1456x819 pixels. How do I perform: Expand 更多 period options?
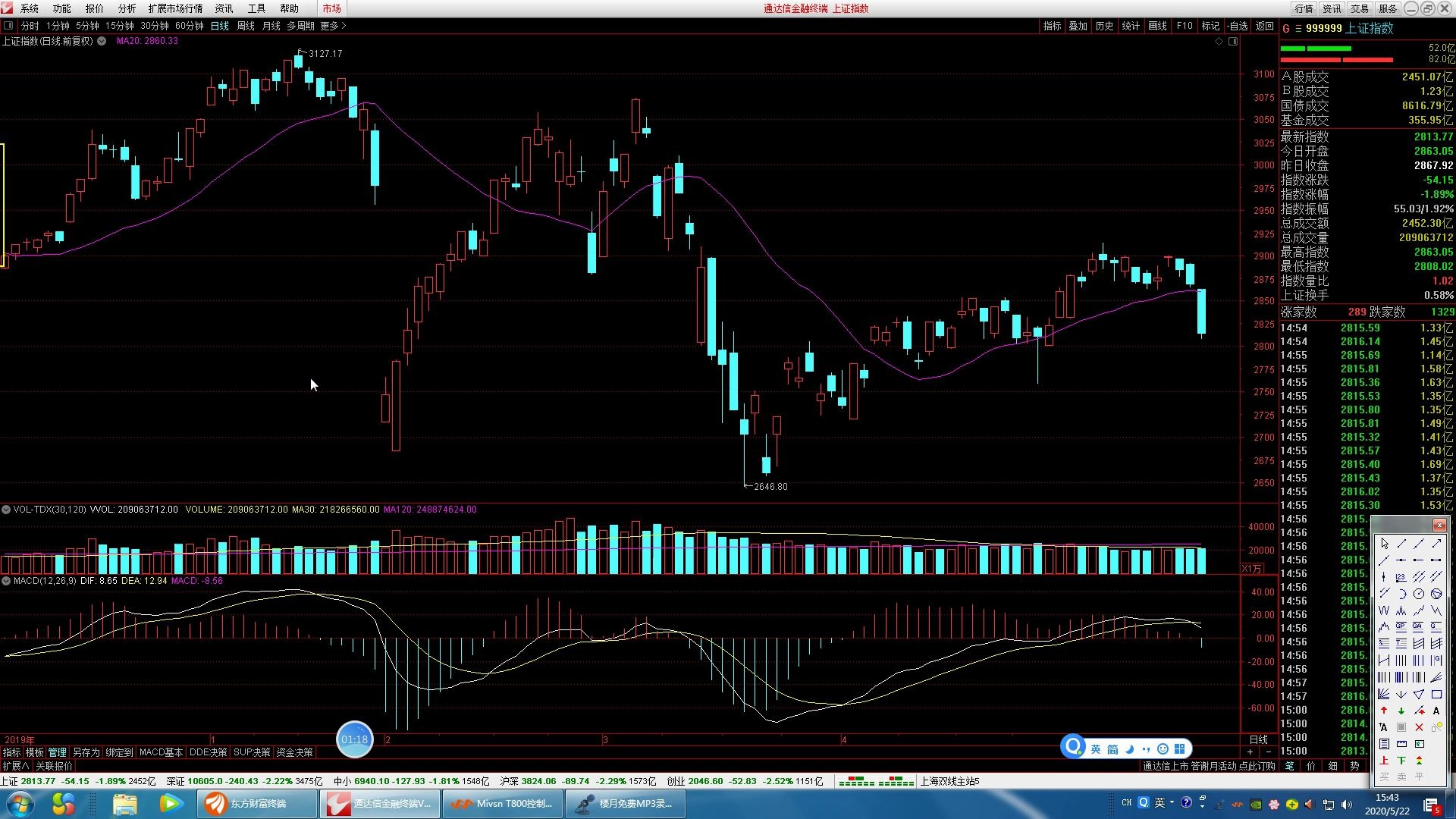click(333, 26)
